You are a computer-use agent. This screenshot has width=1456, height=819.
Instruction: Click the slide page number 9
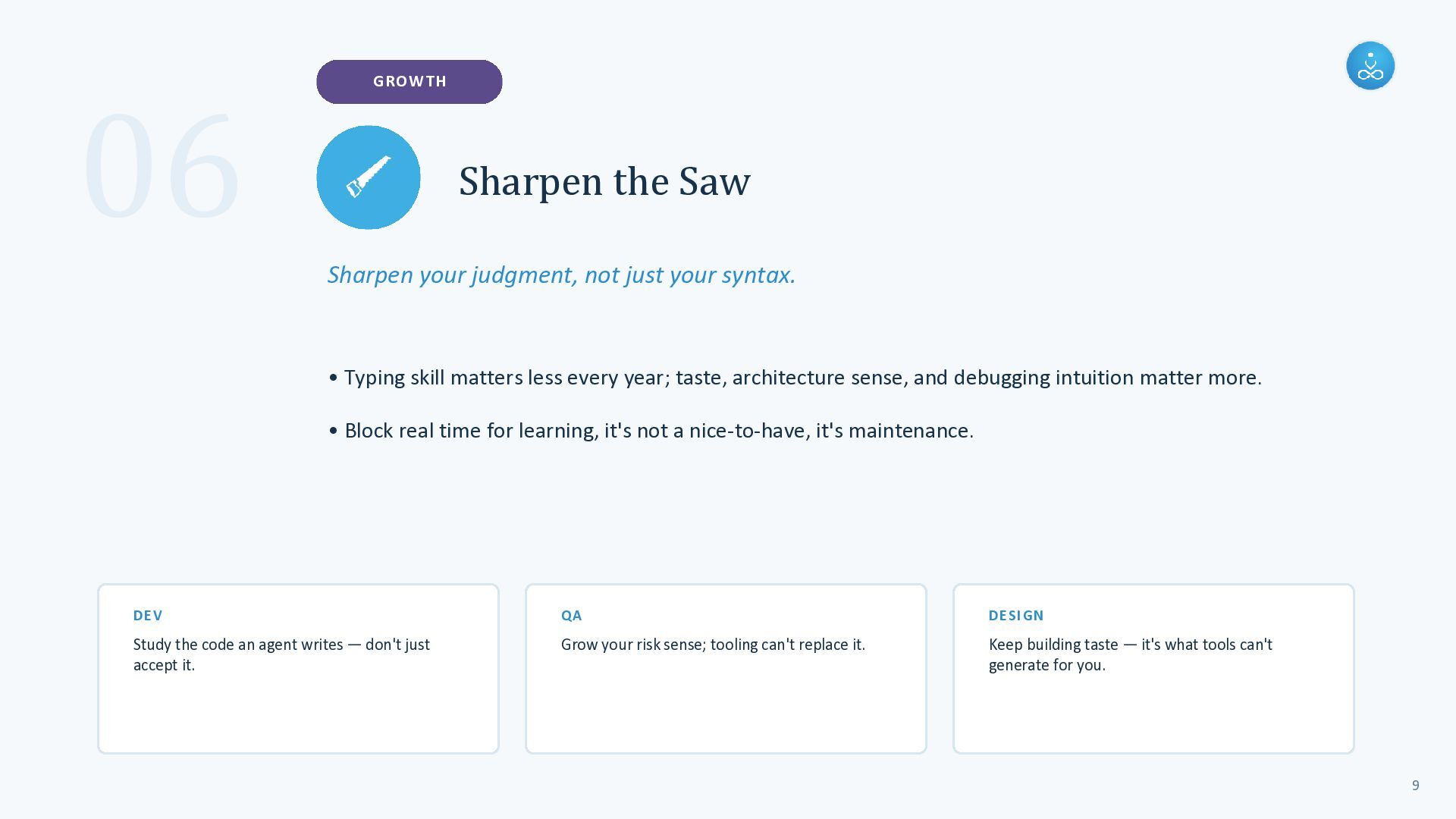point(1415,786)
